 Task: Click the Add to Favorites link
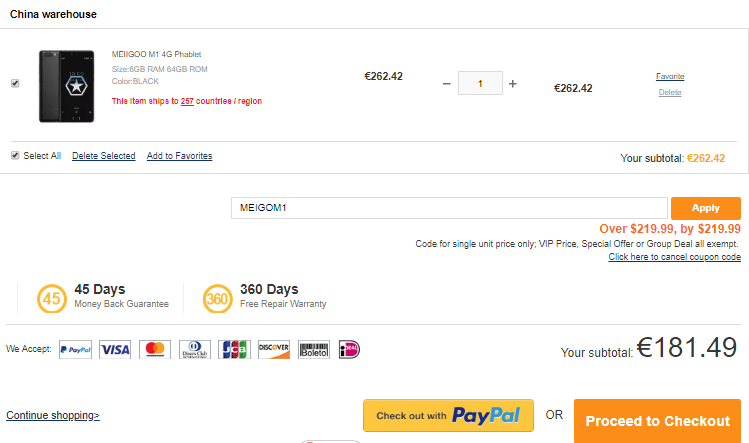click(x=180, y=156)
